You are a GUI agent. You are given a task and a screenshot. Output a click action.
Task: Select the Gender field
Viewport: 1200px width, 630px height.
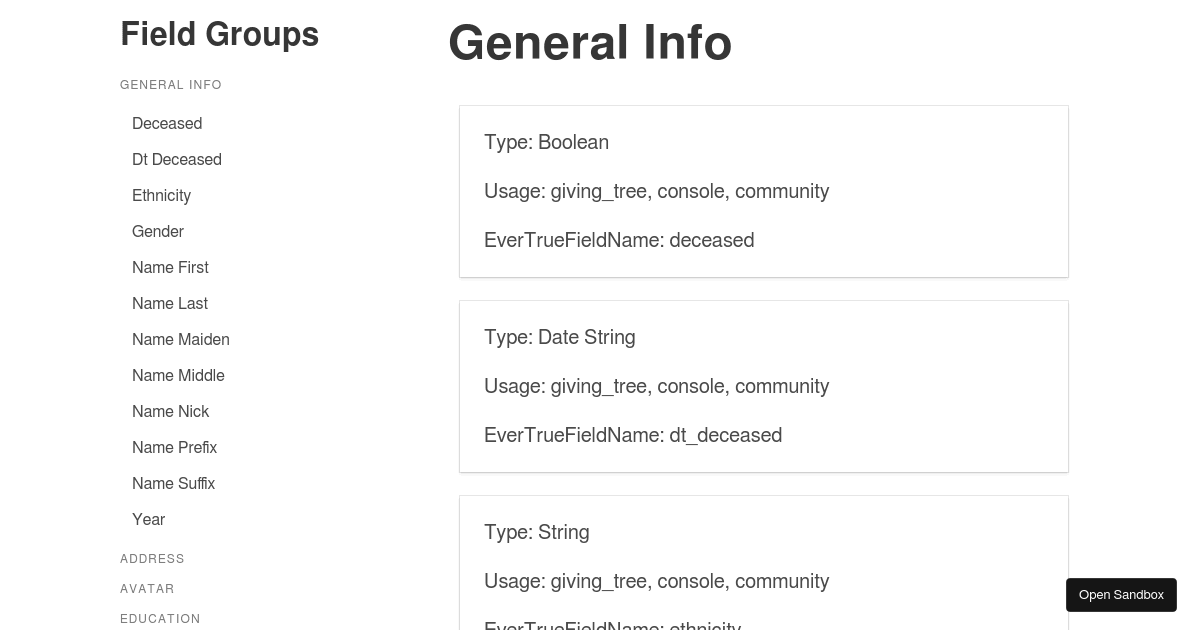click(158, 232)
